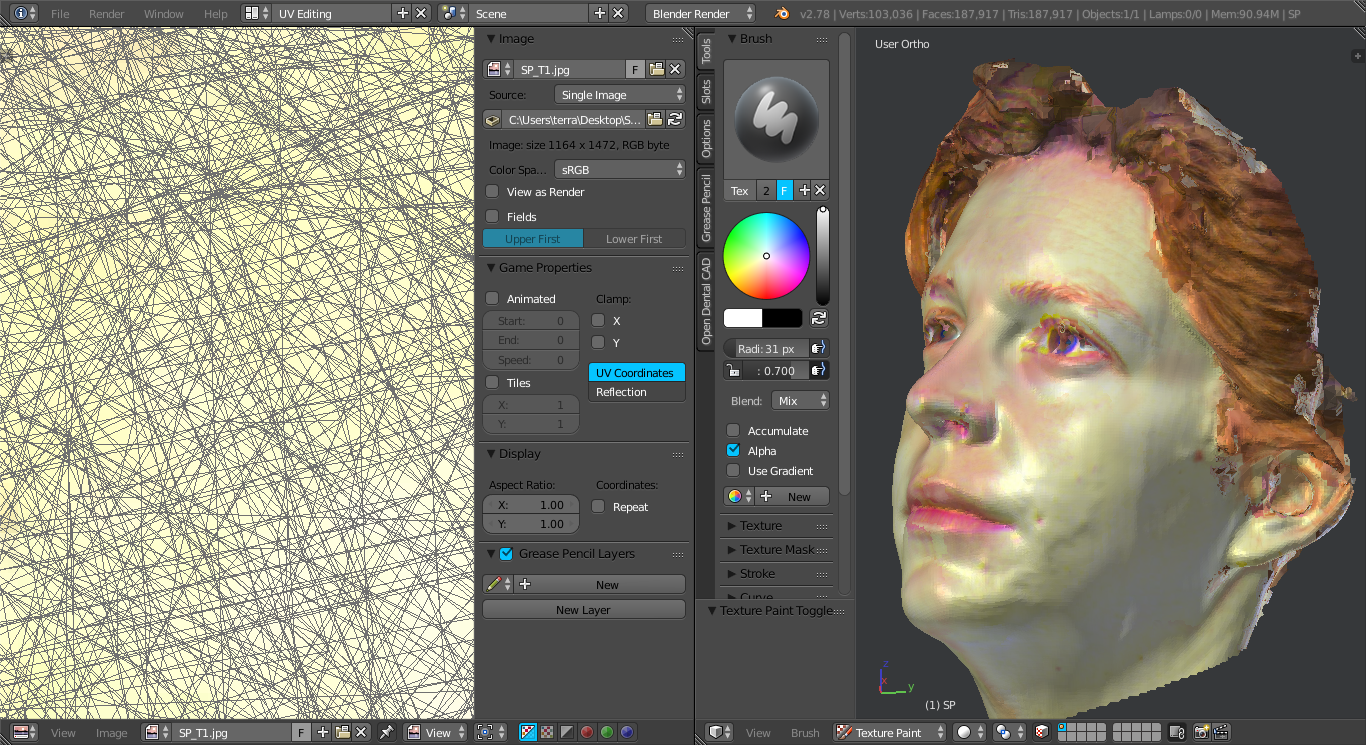Open the color space sRGB dropdown
The image size is (1366, 745).
tap(620, 170)
